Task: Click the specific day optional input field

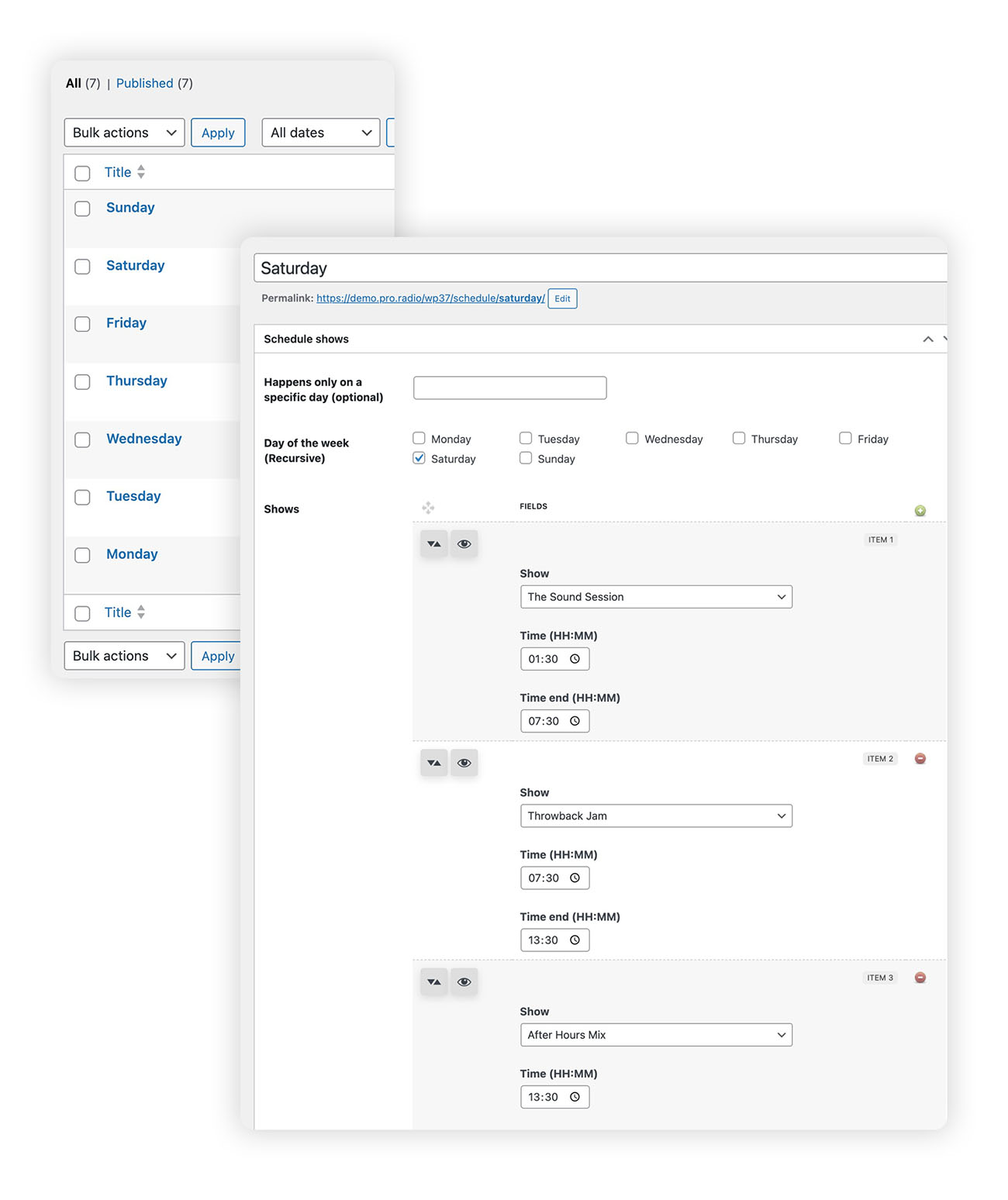Action: (x=509, y=388)
